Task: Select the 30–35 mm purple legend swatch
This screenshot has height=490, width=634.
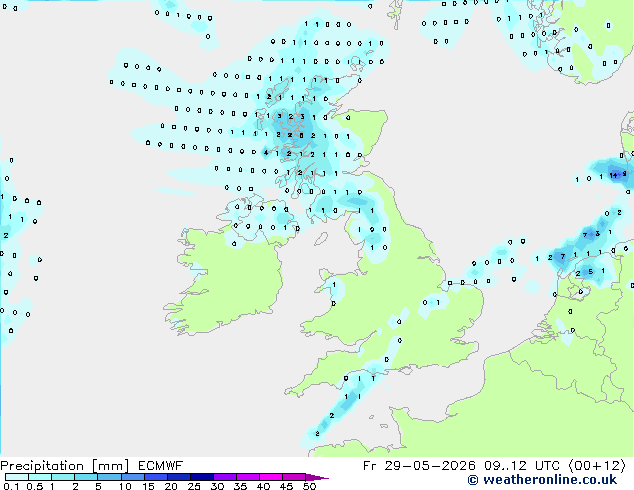Action: coord(225,477)
